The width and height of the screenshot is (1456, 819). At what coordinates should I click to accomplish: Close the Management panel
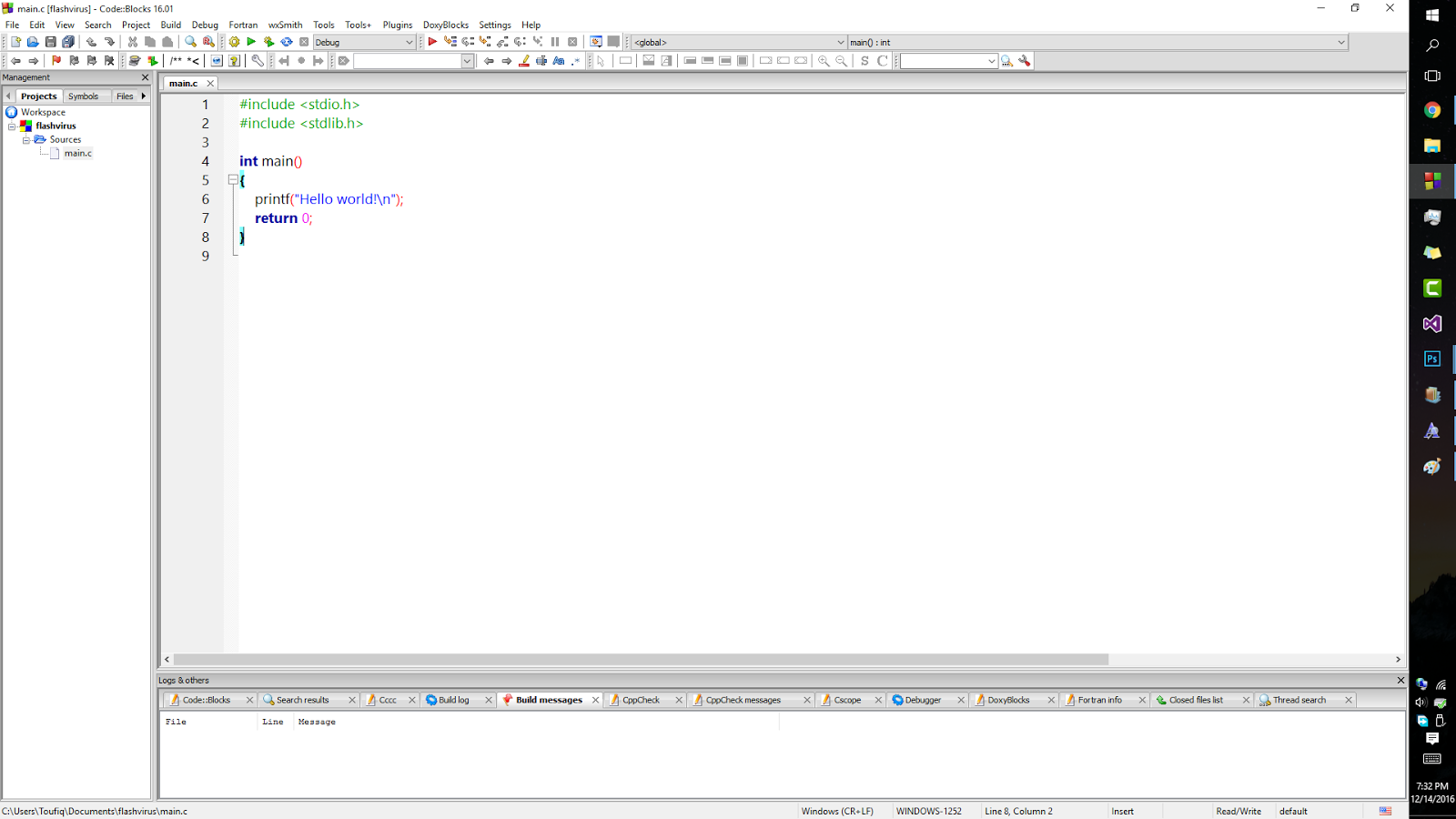(x=145, y=77)
